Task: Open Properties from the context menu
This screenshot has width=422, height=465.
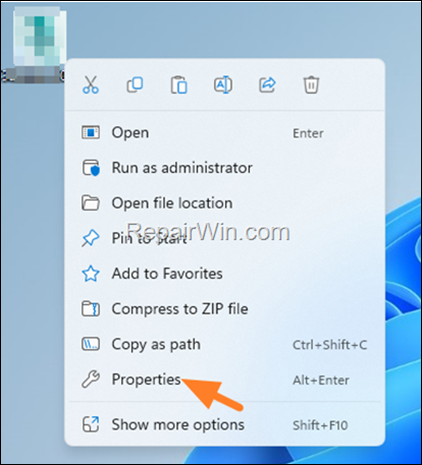Action: (x=225, y=380)
